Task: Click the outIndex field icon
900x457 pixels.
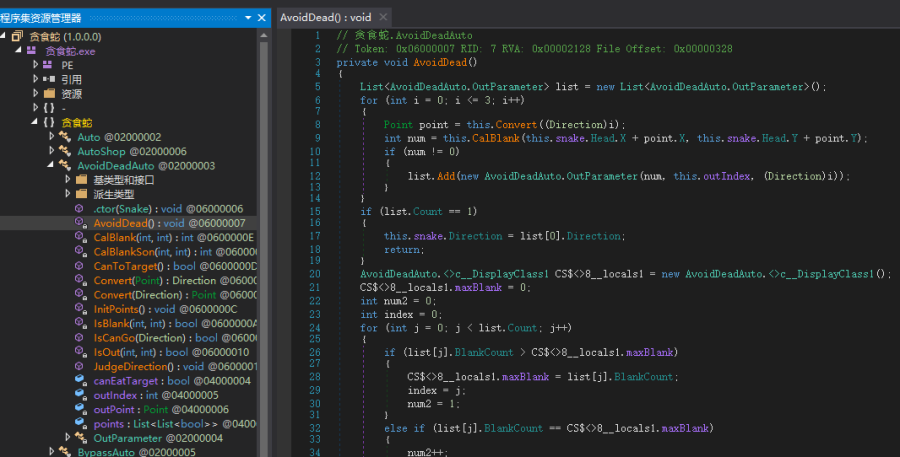Action: click(81, 395)
